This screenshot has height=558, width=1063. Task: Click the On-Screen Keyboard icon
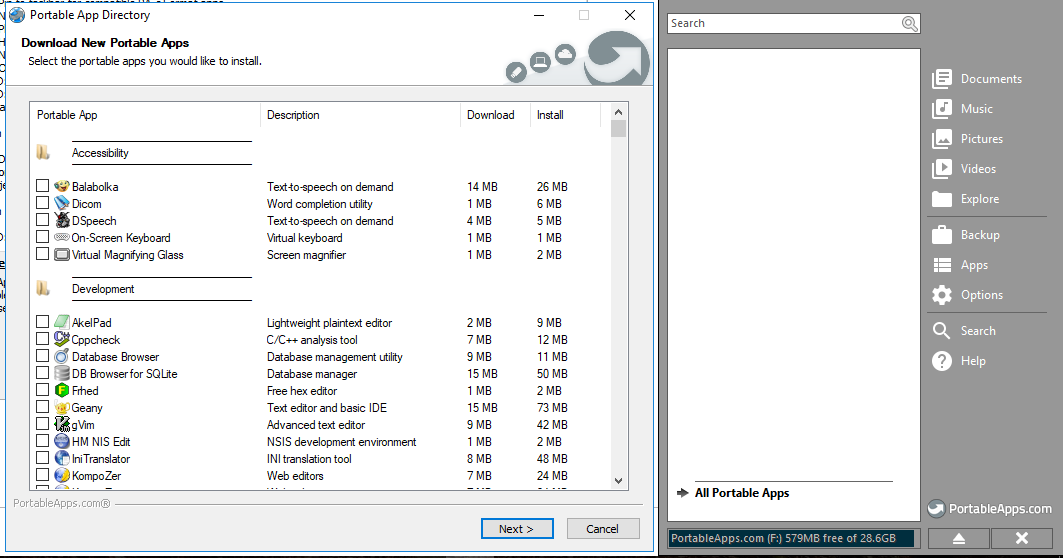tap(62, 237)
